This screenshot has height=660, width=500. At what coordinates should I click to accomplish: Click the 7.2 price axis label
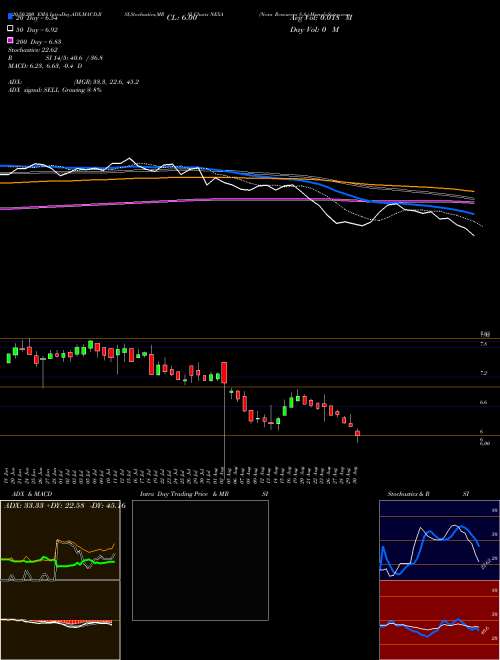coord(484,373)
